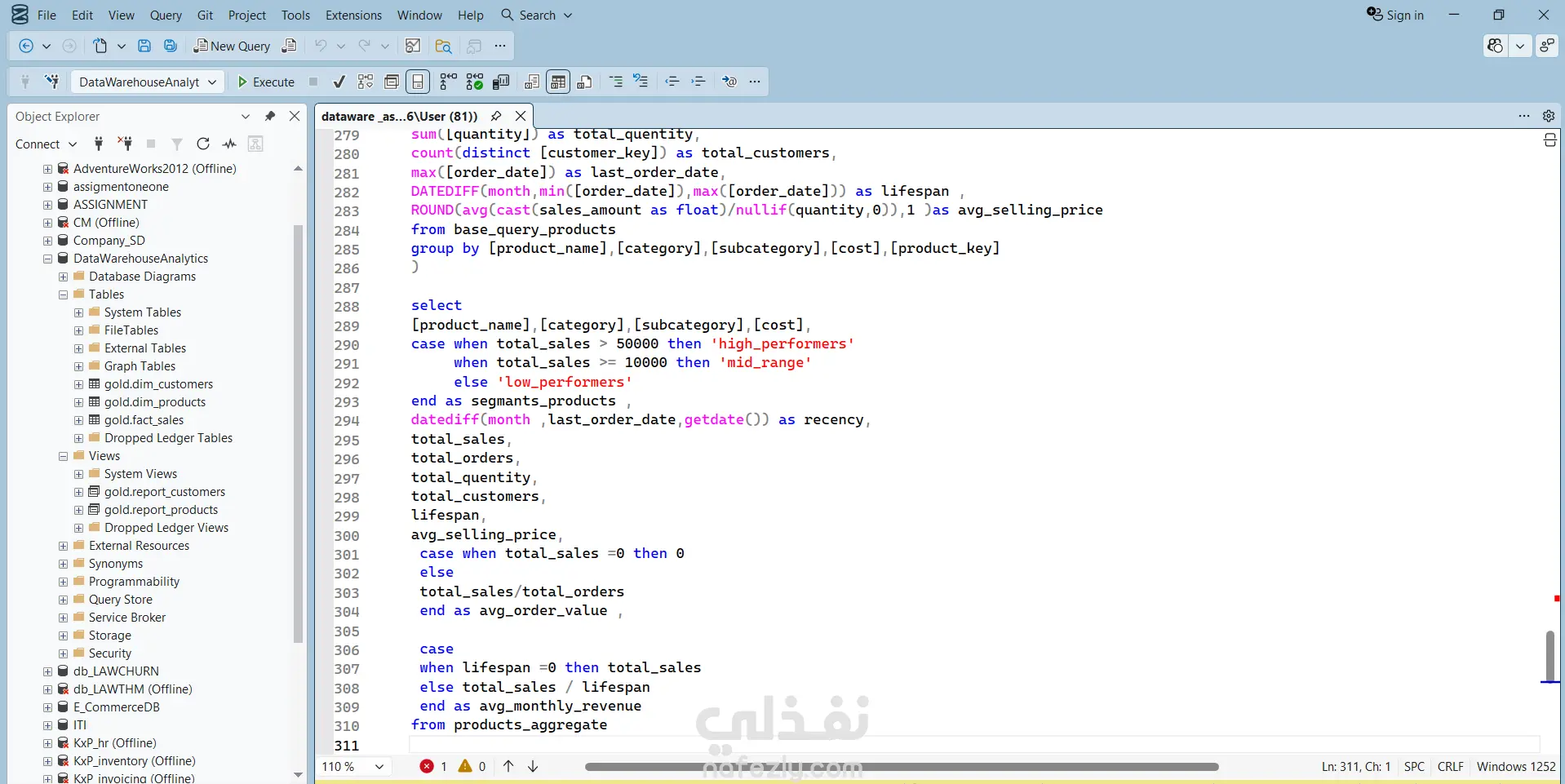Open the Tools menu
Image resolution: width=1565 pixels, height=784 pixels.
(x=295, y=15)
